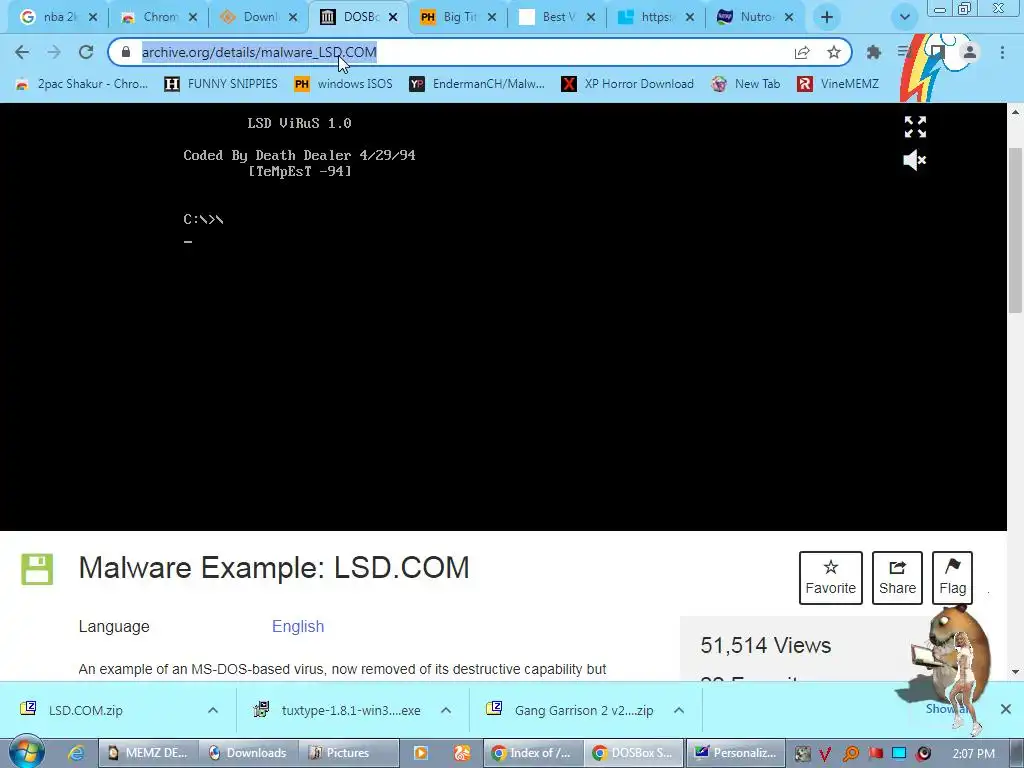1024x768 pixels.
Task: Close the https tab
Action: coord(690,18)
